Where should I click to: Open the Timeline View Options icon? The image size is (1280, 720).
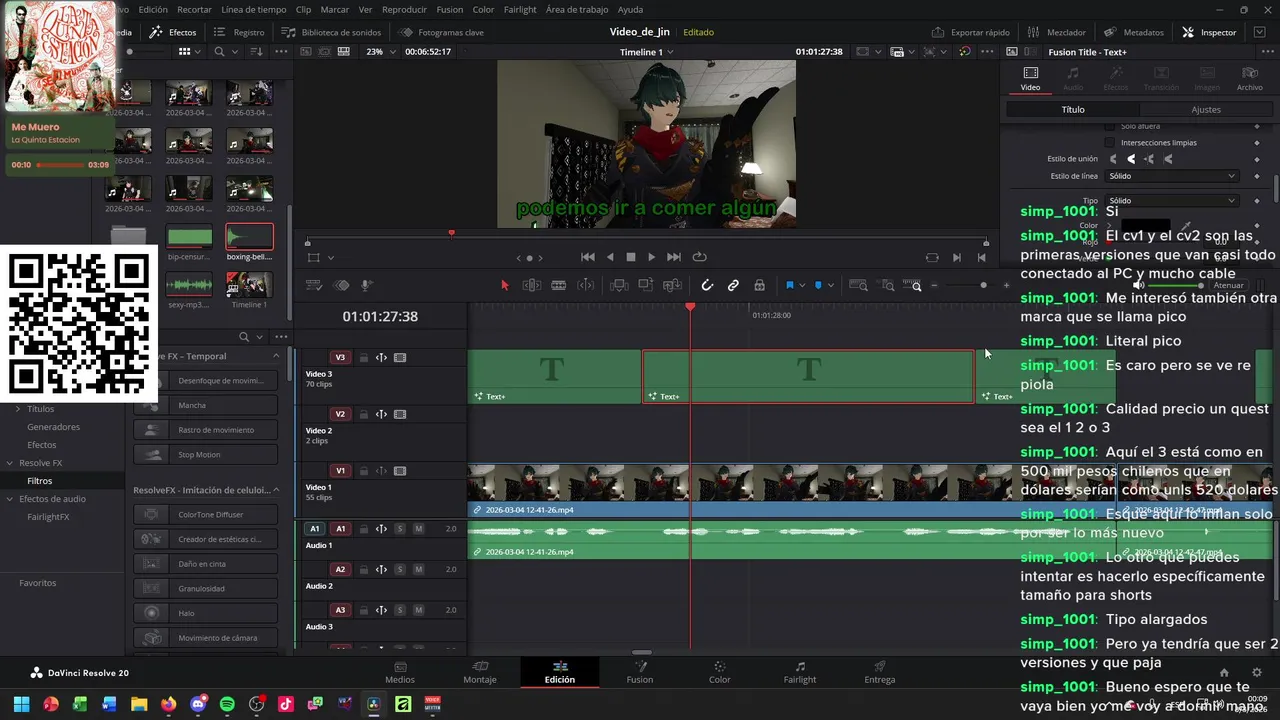click(x=314, y=285)
